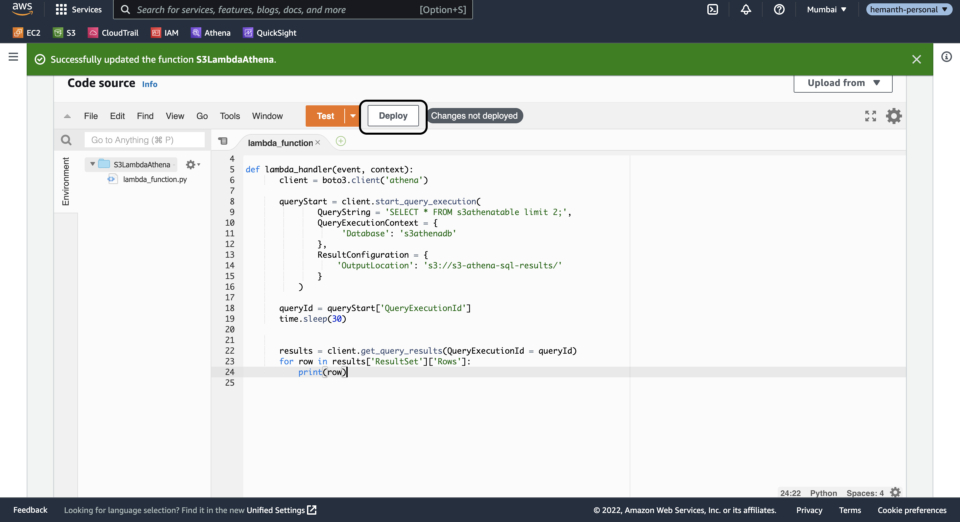Screen dimensions: 960x522
Task: Open the left navigation hamburger menu
Action: click(x=13, y=57)
